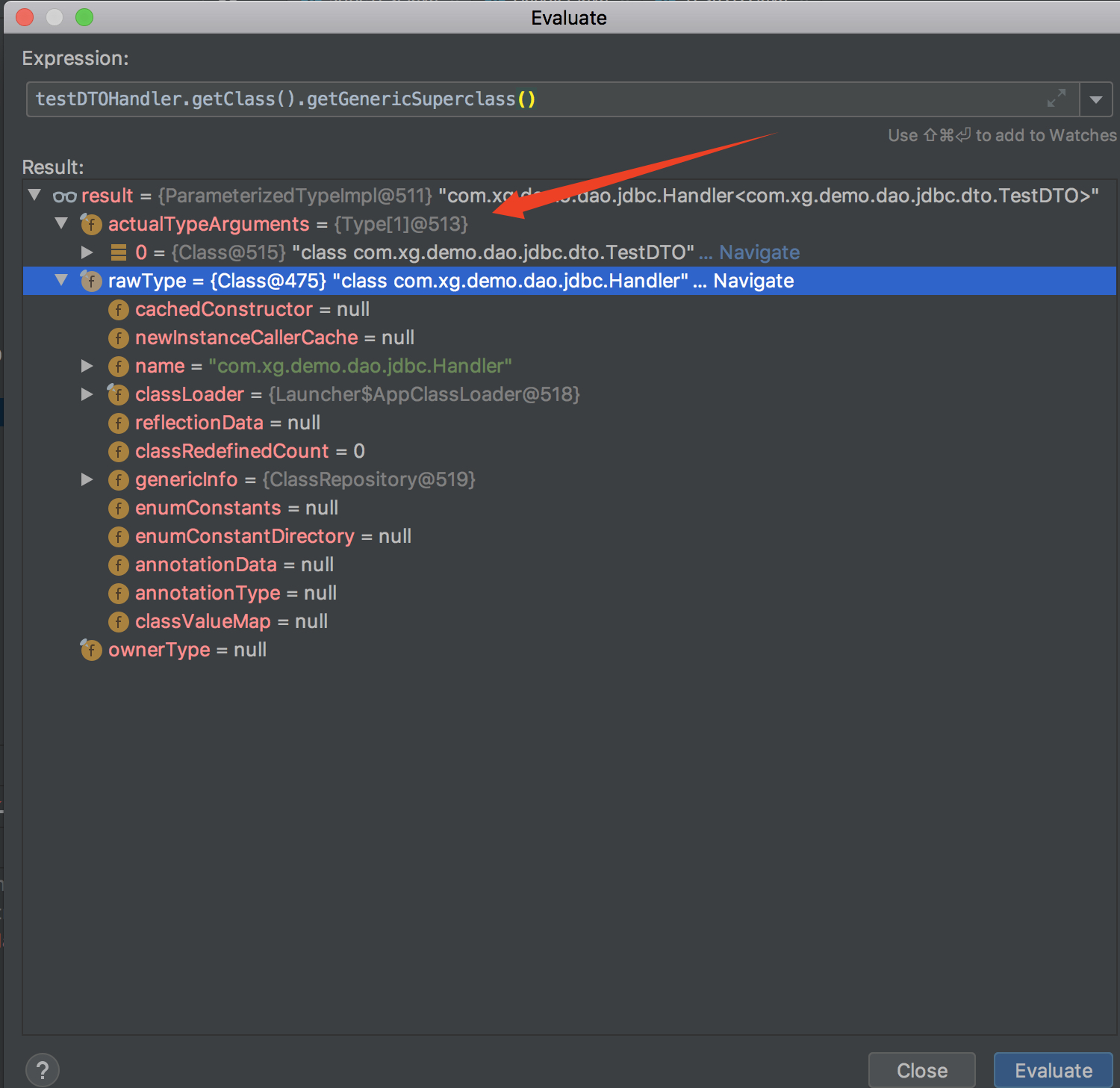Click the Close button
Screen dimensions: 1120x1088
coord(922,1070)
